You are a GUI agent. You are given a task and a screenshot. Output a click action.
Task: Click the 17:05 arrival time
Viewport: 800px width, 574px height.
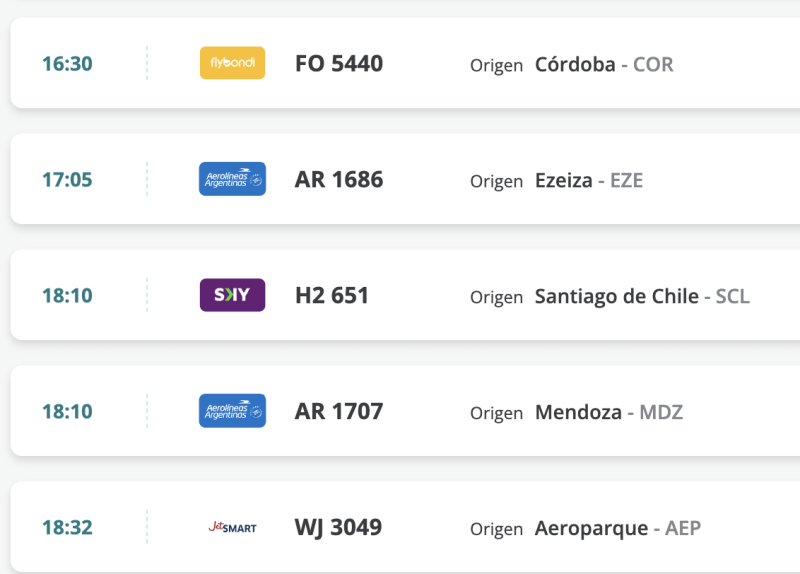point(67,180)
